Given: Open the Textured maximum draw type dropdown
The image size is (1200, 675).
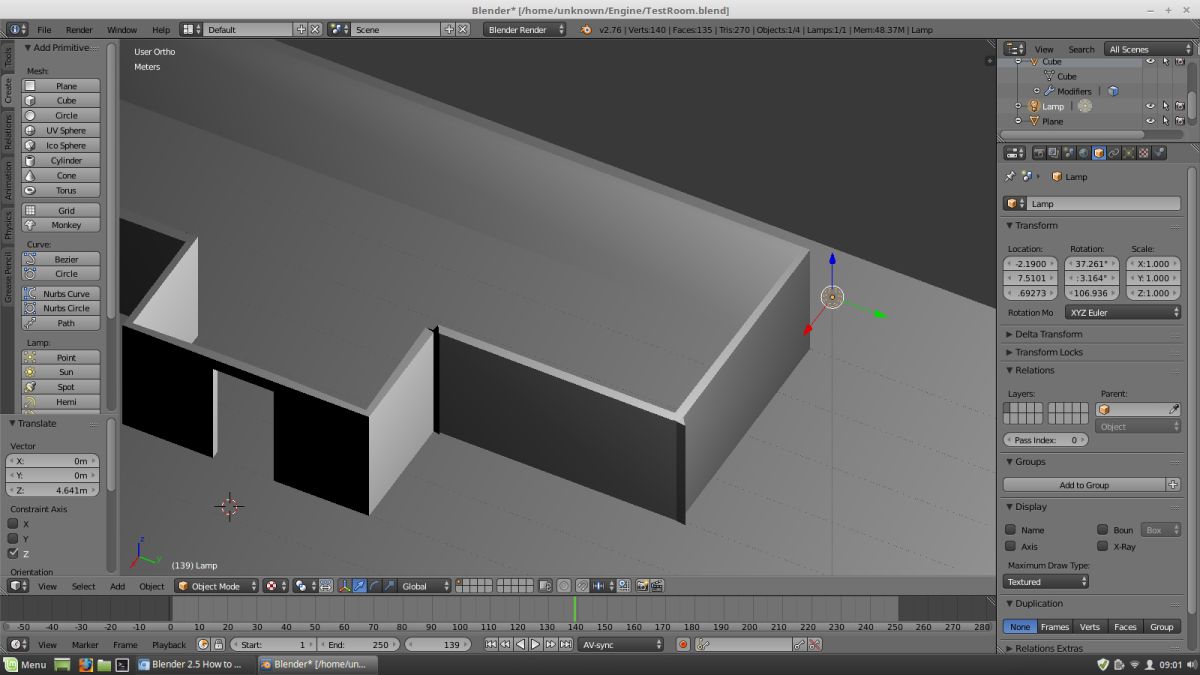Looking at the screenshot, I should [x=1046, y=582].
